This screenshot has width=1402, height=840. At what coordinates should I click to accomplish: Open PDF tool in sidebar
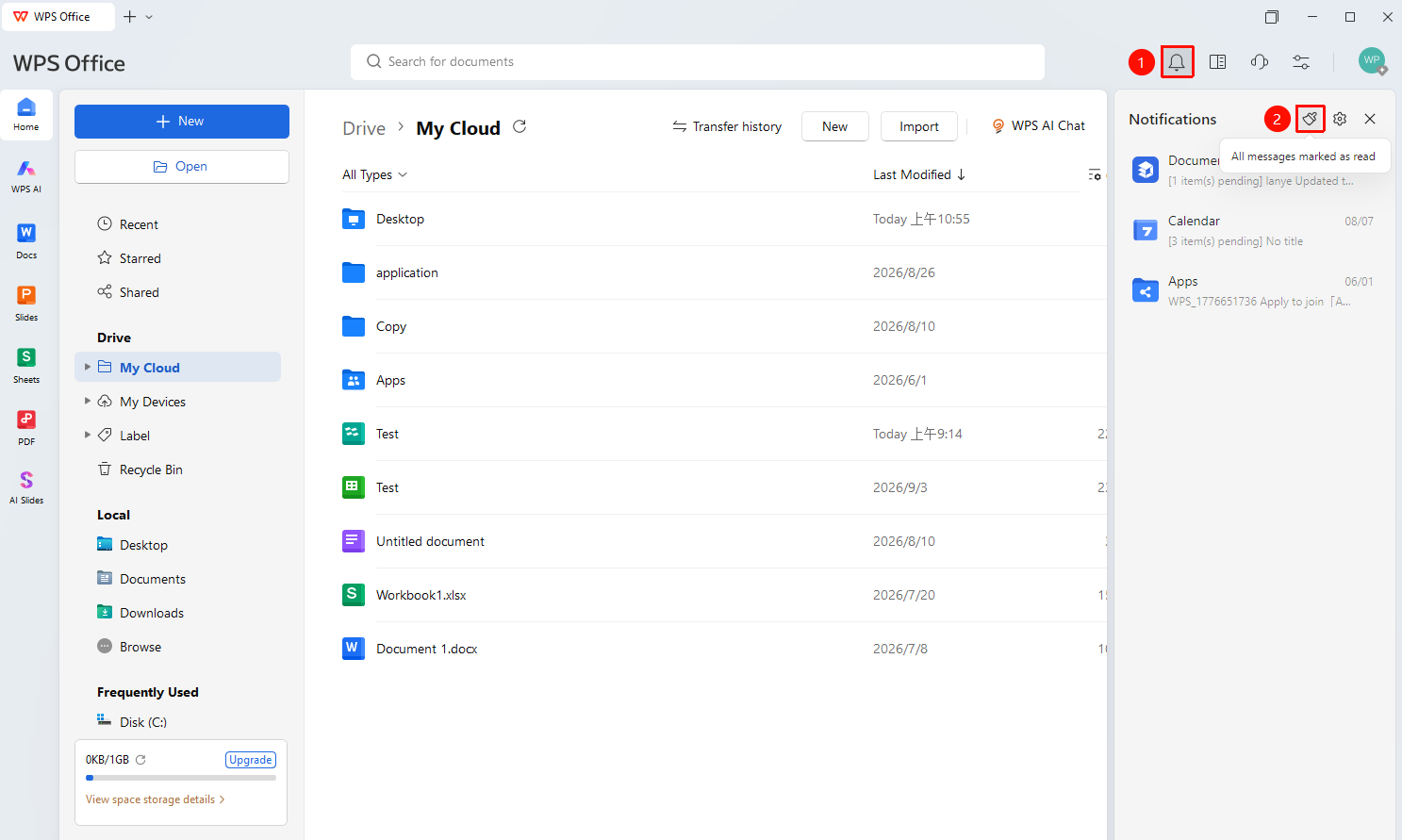click(26, 428)
